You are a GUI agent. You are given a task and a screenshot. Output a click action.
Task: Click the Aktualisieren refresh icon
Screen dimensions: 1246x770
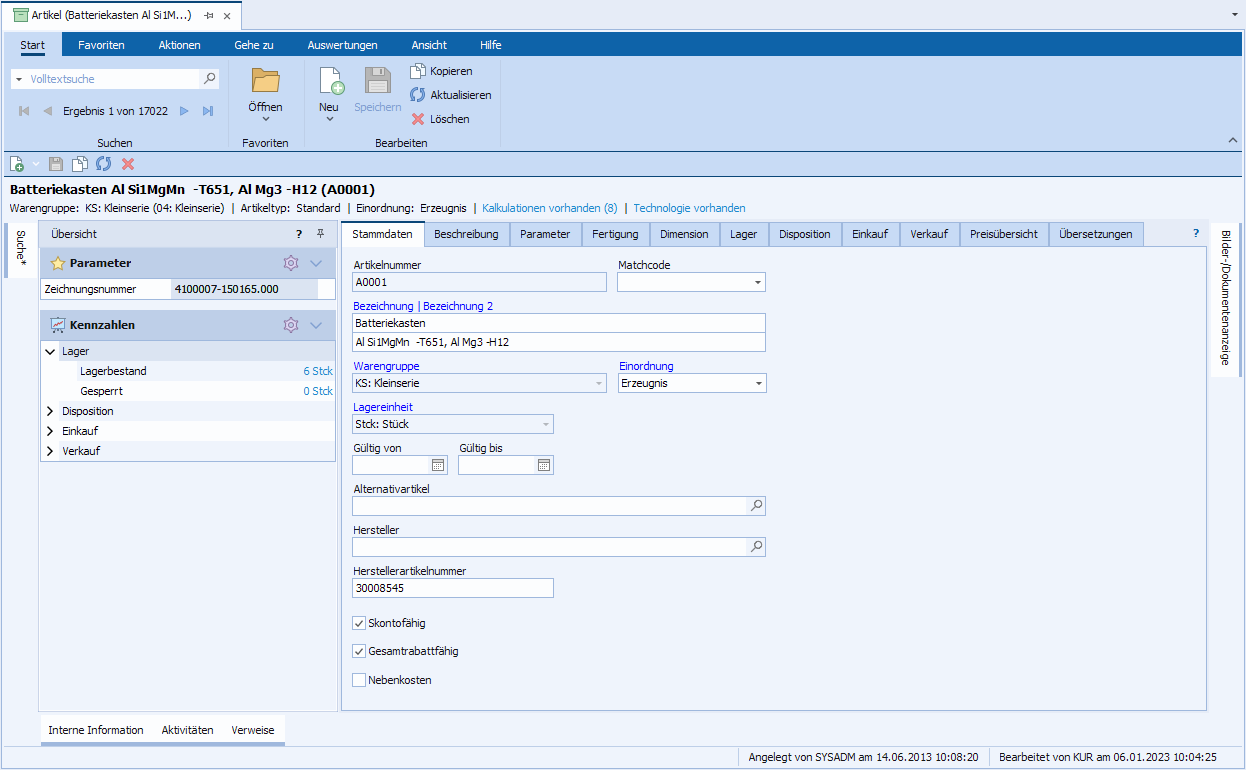[x=418, y=95]
